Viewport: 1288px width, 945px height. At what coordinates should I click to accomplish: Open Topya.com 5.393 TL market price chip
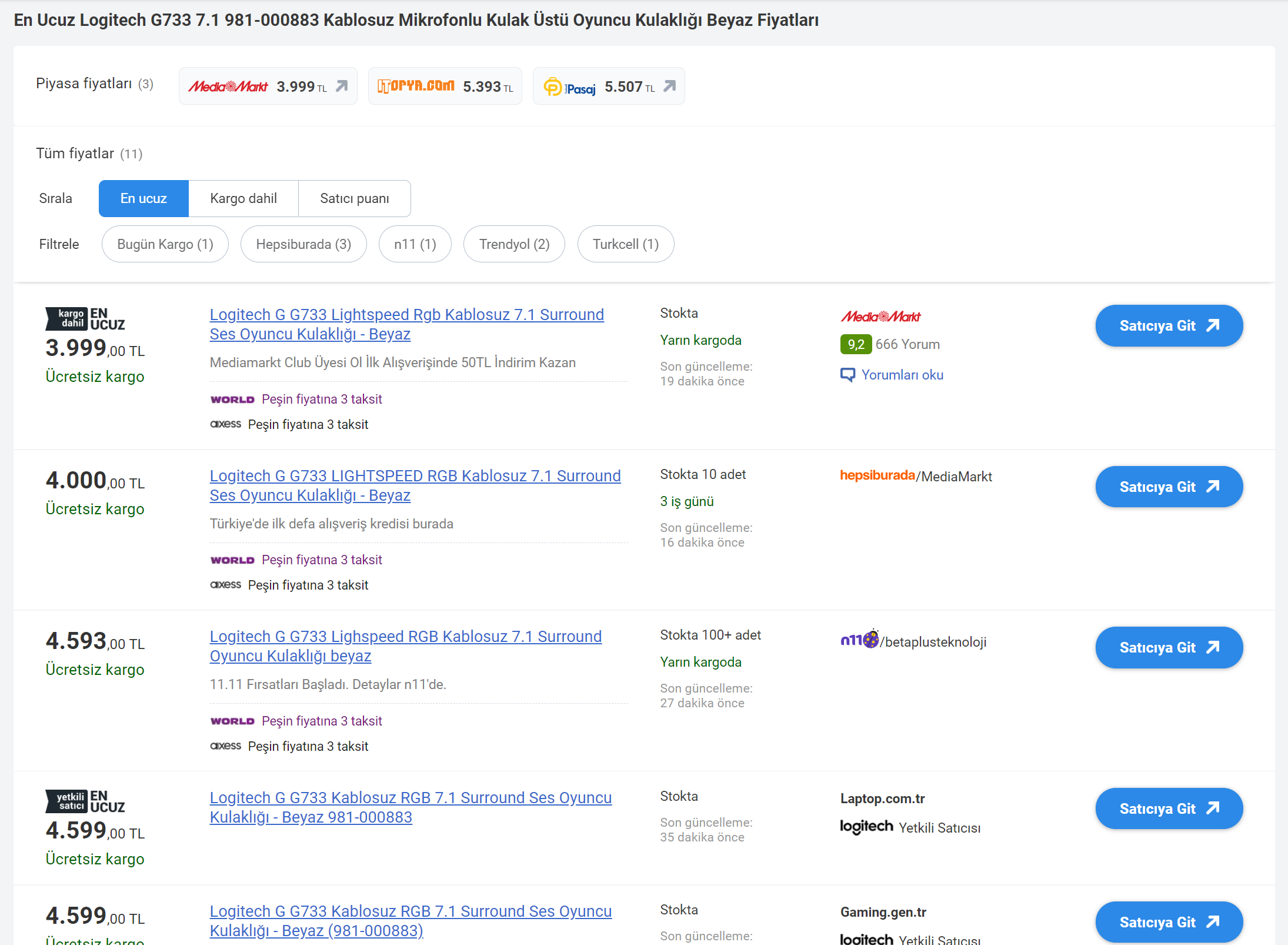[445, 86]
